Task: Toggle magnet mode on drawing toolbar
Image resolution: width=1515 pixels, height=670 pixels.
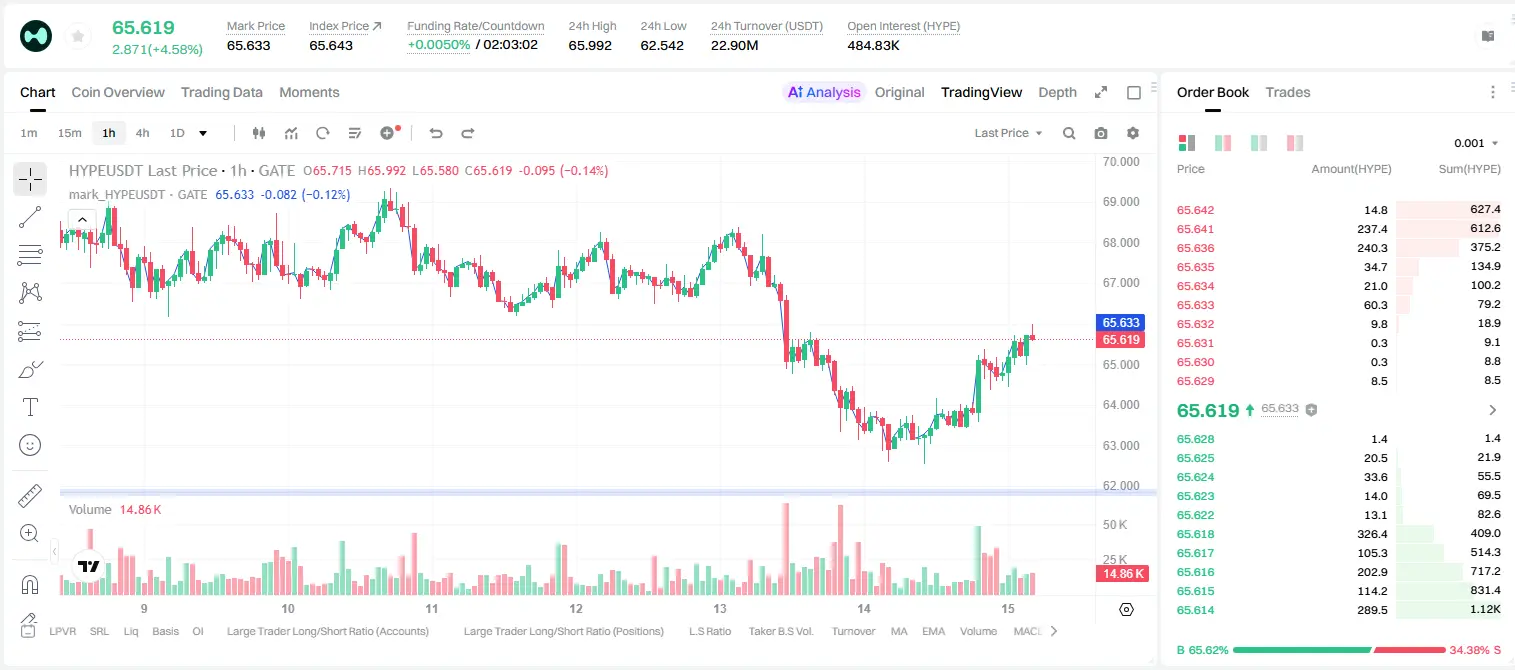Action: click(30, 584)
